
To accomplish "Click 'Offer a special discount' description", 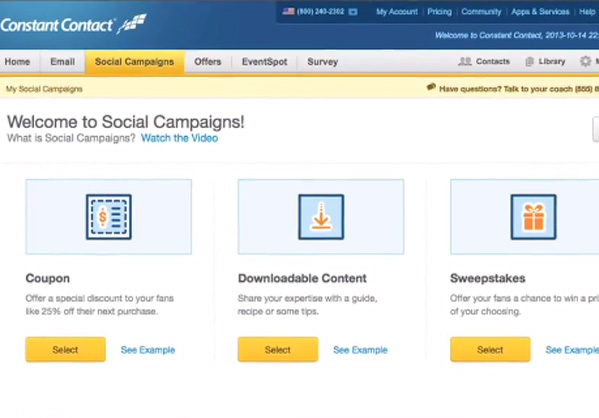I will pos(100,305).
